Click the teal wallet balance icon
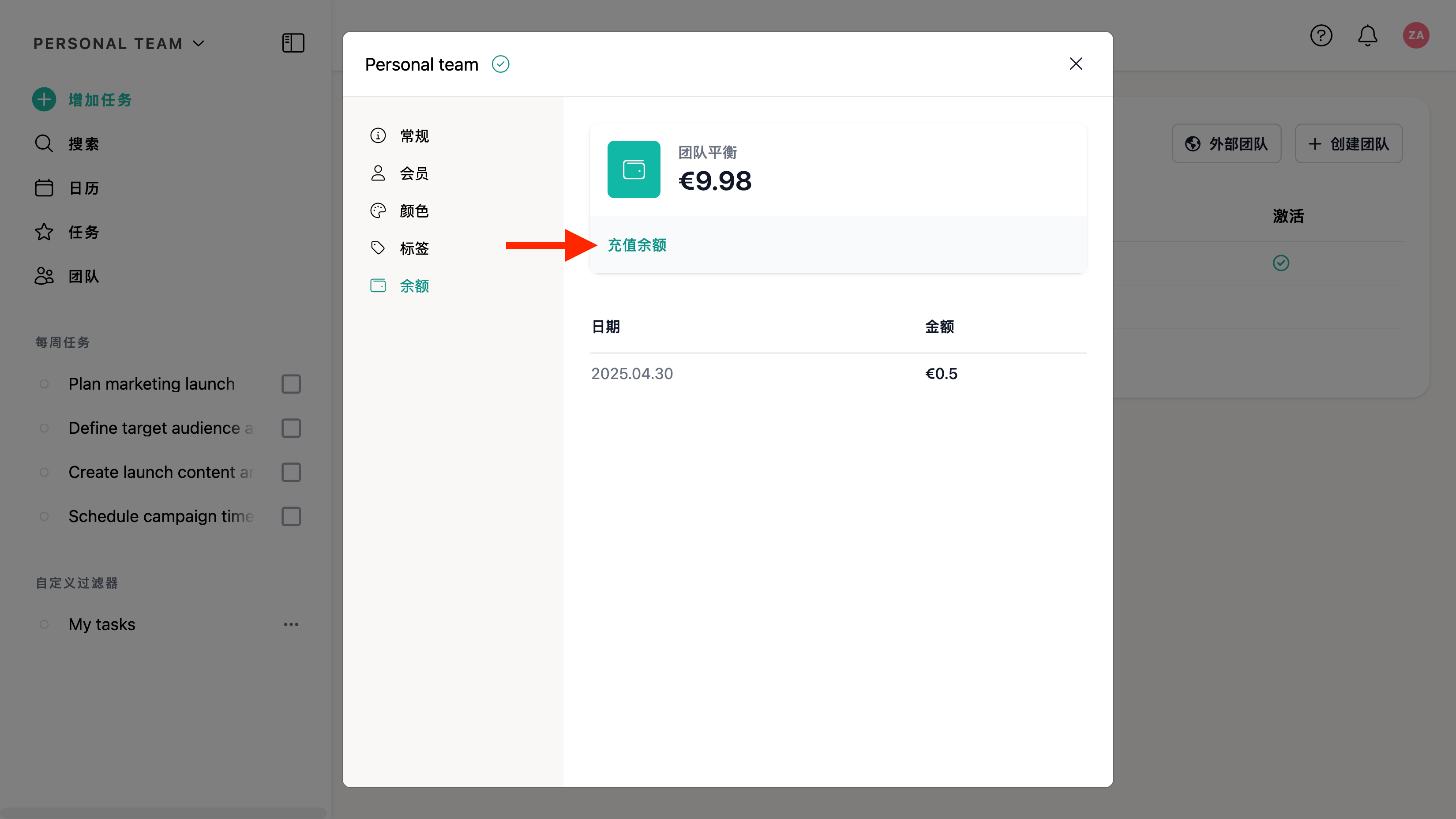 634,169
